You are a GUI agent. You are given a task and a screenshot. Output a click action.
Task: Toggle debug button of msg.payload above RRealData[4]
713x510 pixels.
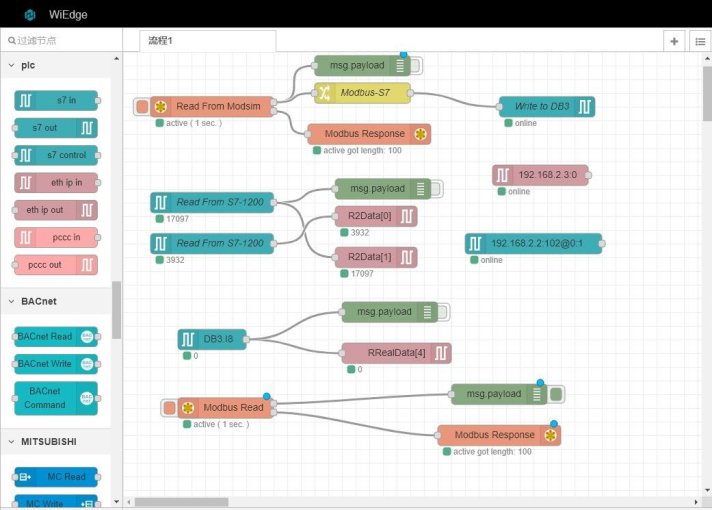(443, 312)
